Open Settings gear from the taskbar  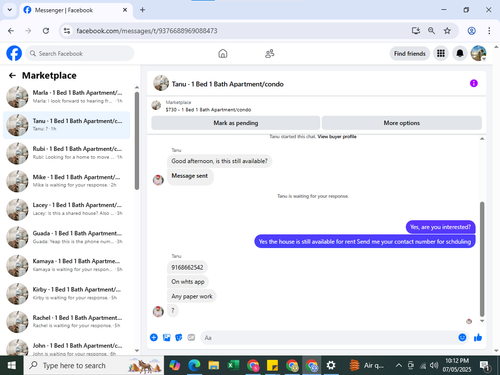pyautogui.click(x=331, y=365)
